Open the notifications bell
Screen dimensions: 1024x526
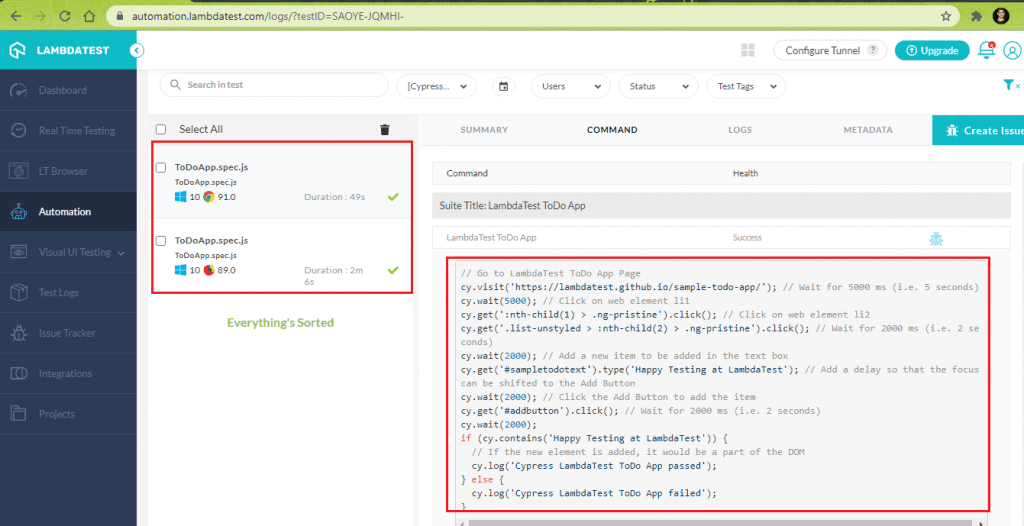[986, 50]
